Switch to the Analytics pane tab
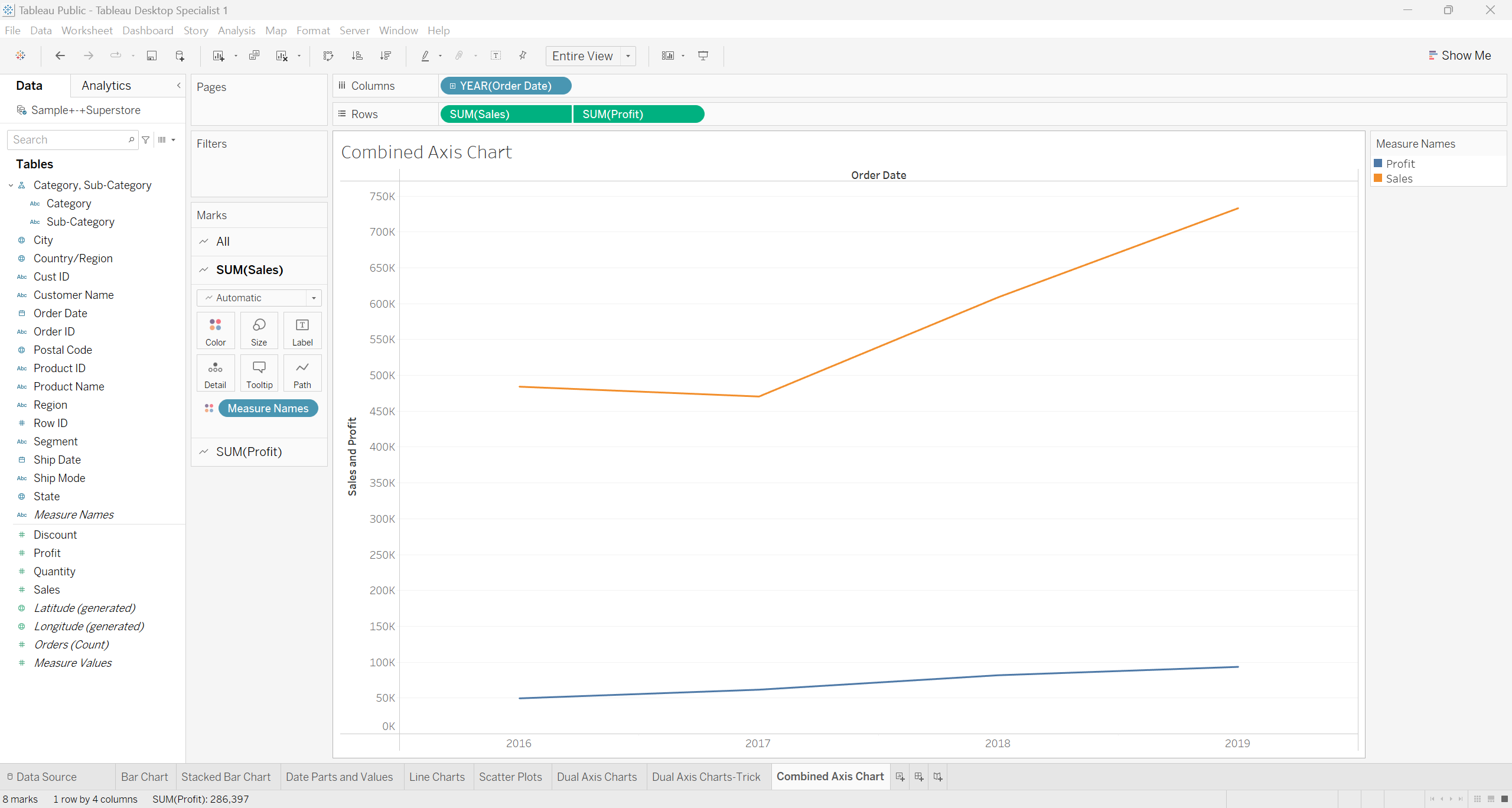The image size is (1512, 808). coord(106,86)
